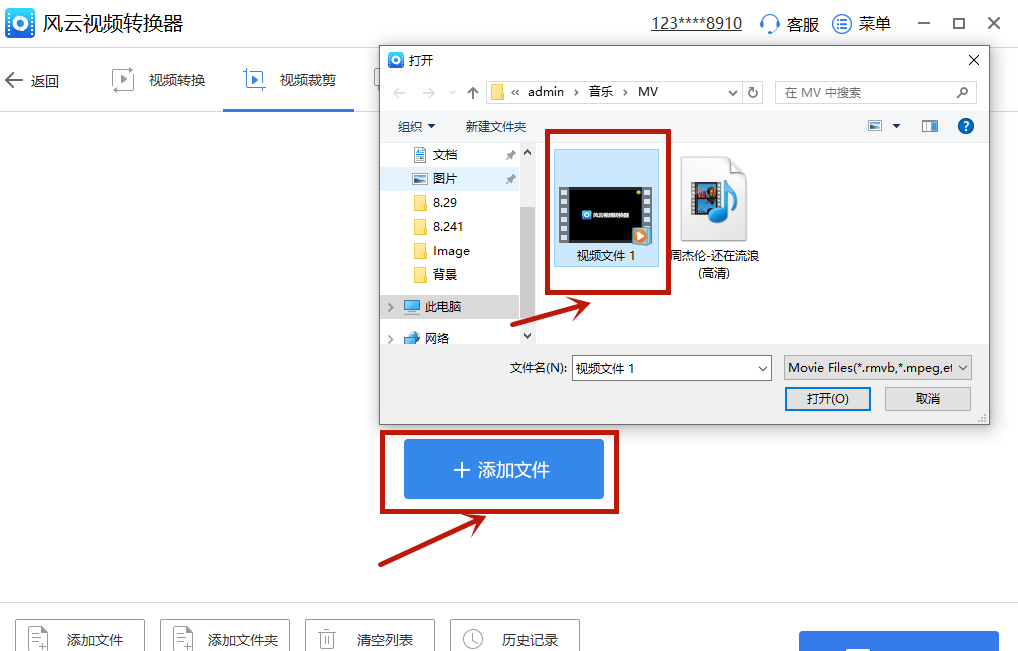Viewport: 1018px width, 651px height.
Task: Click the 取消 cancel button
Action: pos(927,399)
